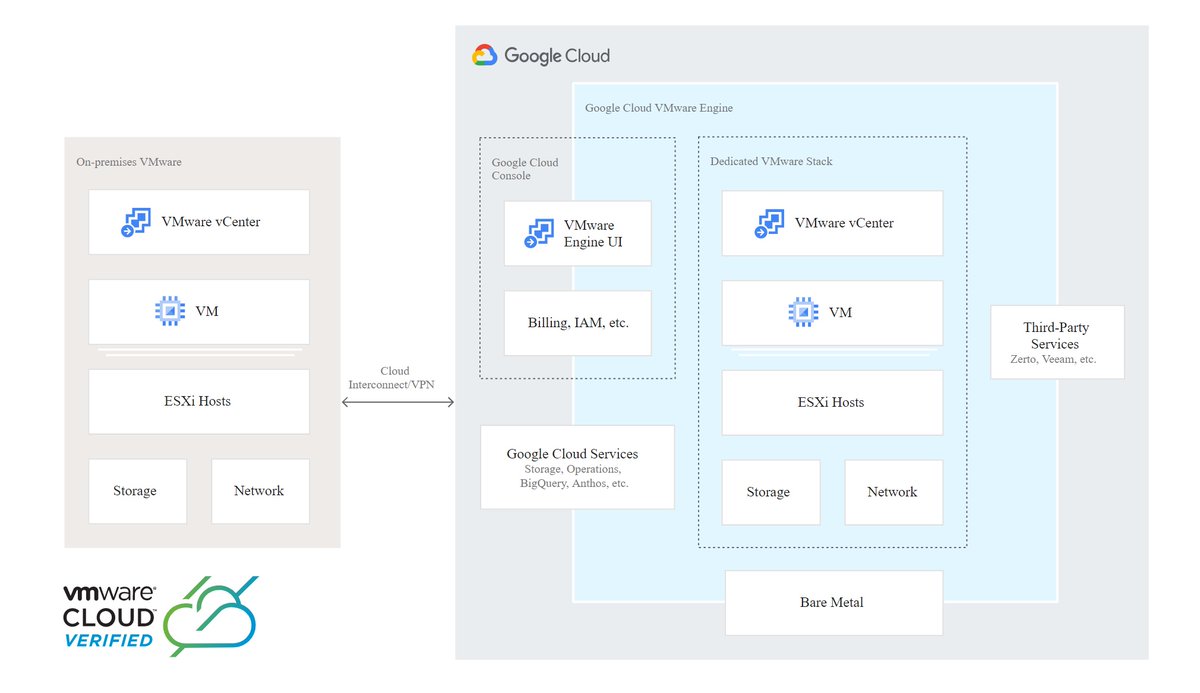
Task: Click the on-premises ESXi Hosts box
Action: point(198,401)
